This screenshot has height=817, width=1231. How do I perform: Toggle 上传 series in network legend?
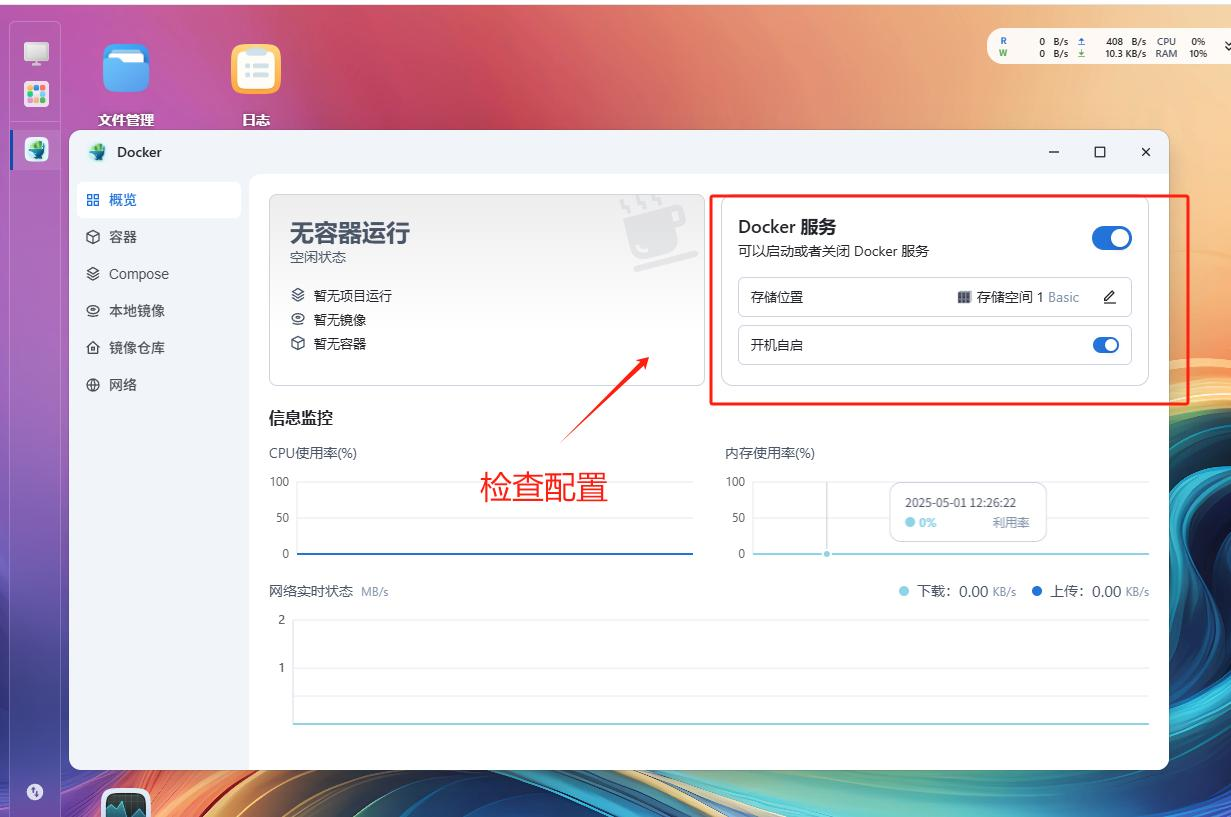coord(1090,591)
